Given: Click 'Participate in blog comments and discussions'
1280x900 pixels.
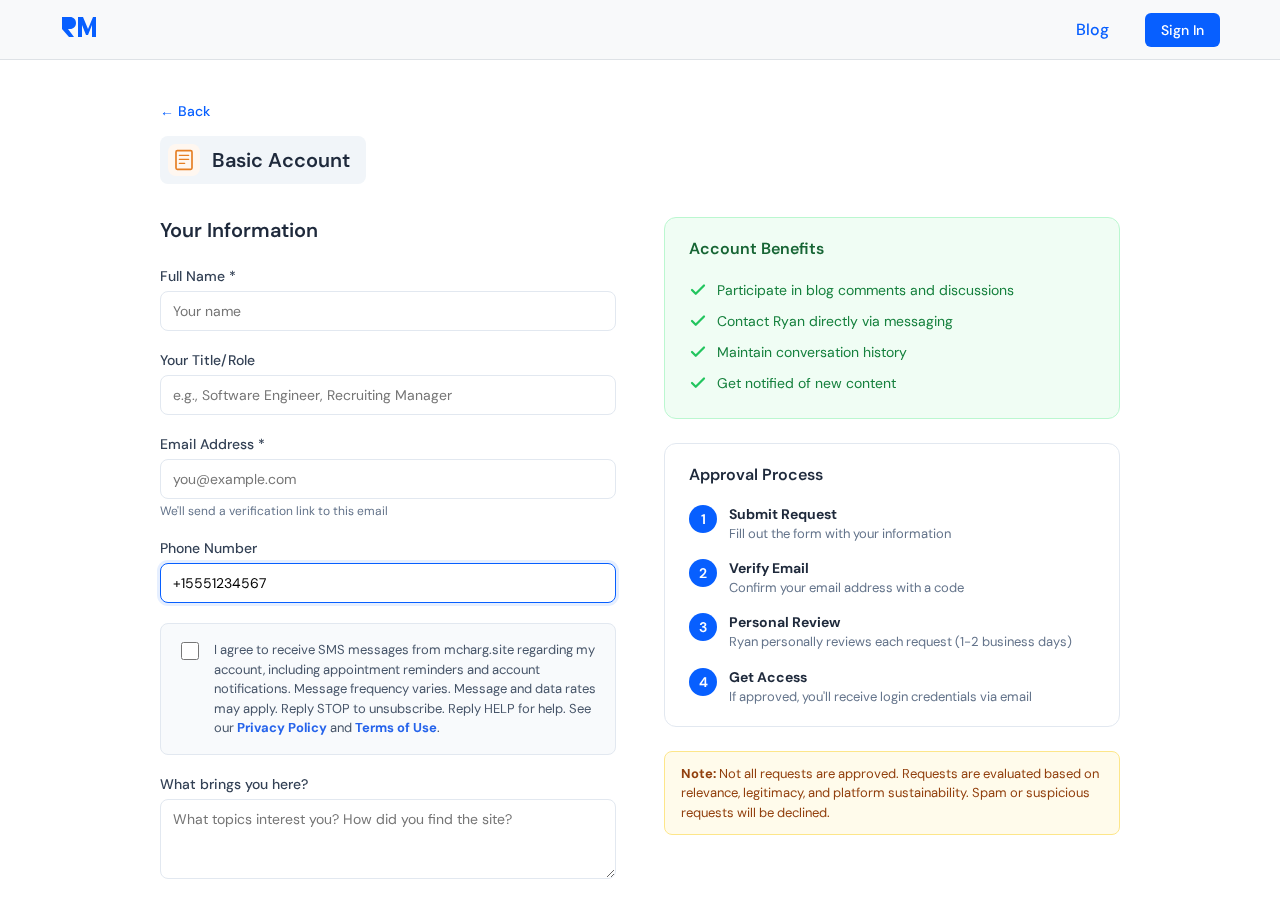Looking at the screenshot, I should click(865, 290).
